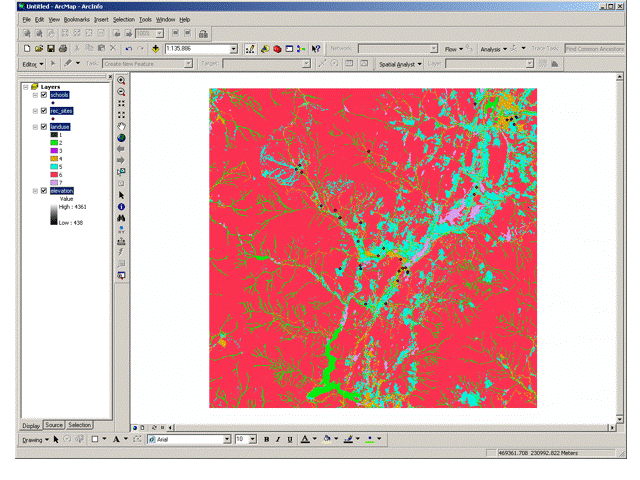Switch to the Display tab
640x480 pixels.
pos(31,425)
